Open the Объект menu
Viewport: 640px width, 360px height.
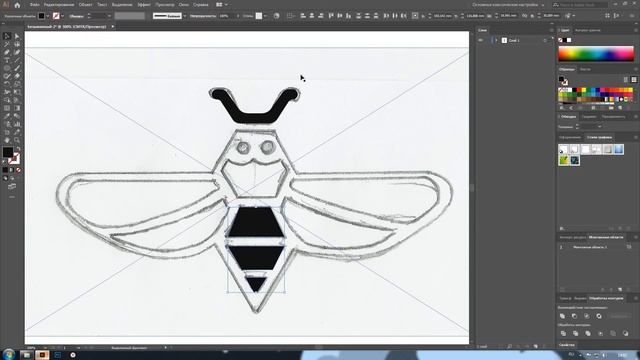pos(85,4)
